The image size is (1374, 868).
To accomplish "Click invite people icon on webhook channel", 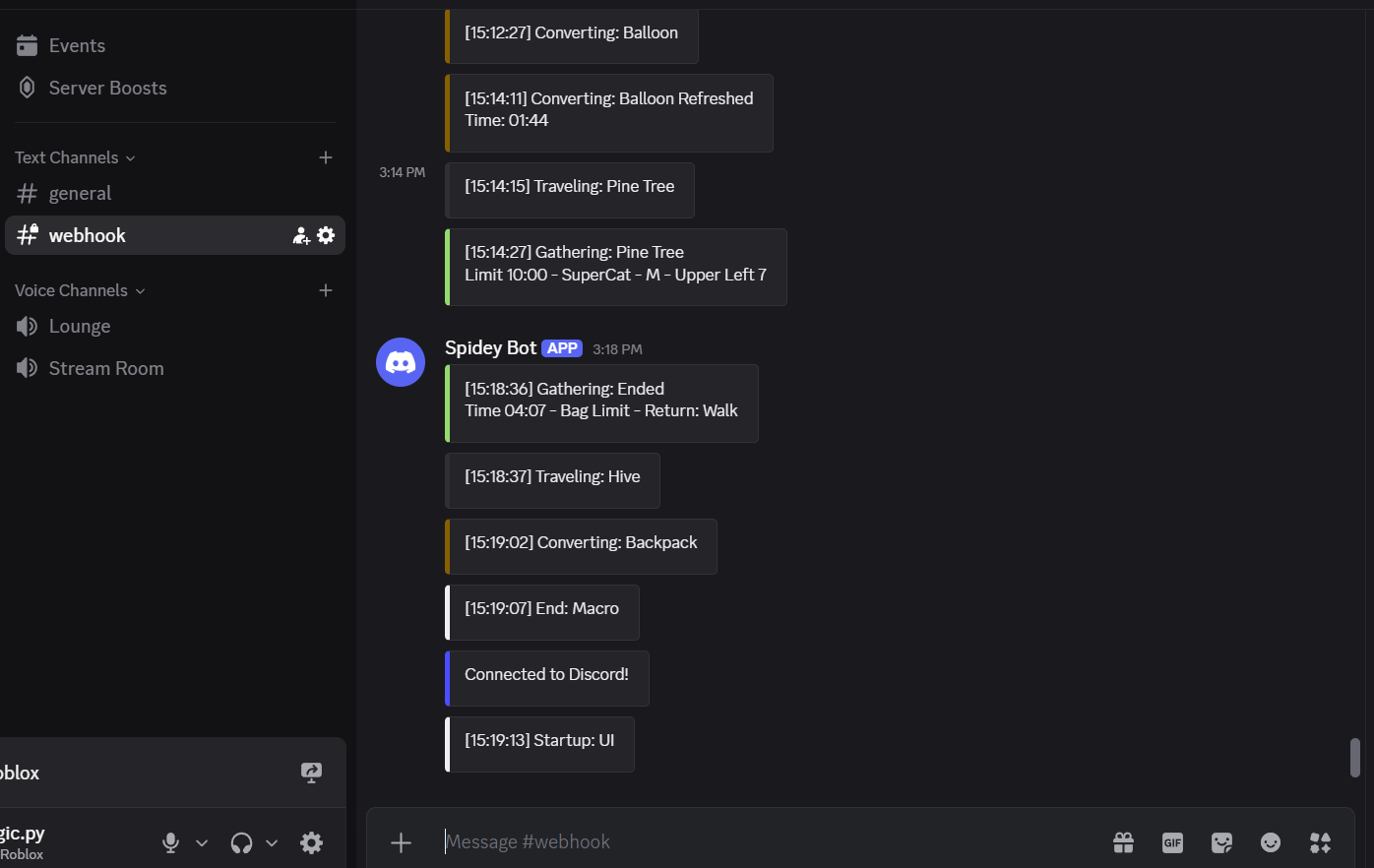I will (x=301, y=235).
